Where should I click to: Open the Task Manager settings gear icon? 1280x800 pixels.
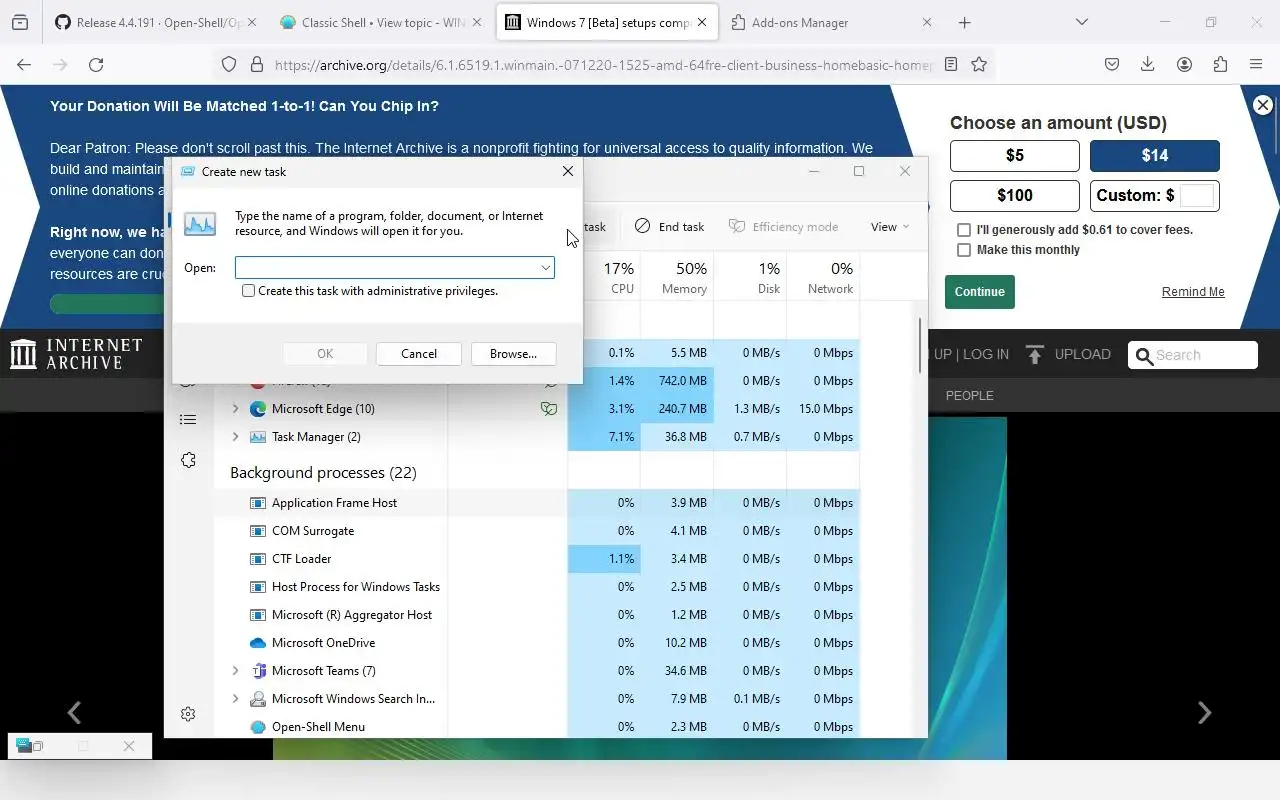[x=188, y=714]
